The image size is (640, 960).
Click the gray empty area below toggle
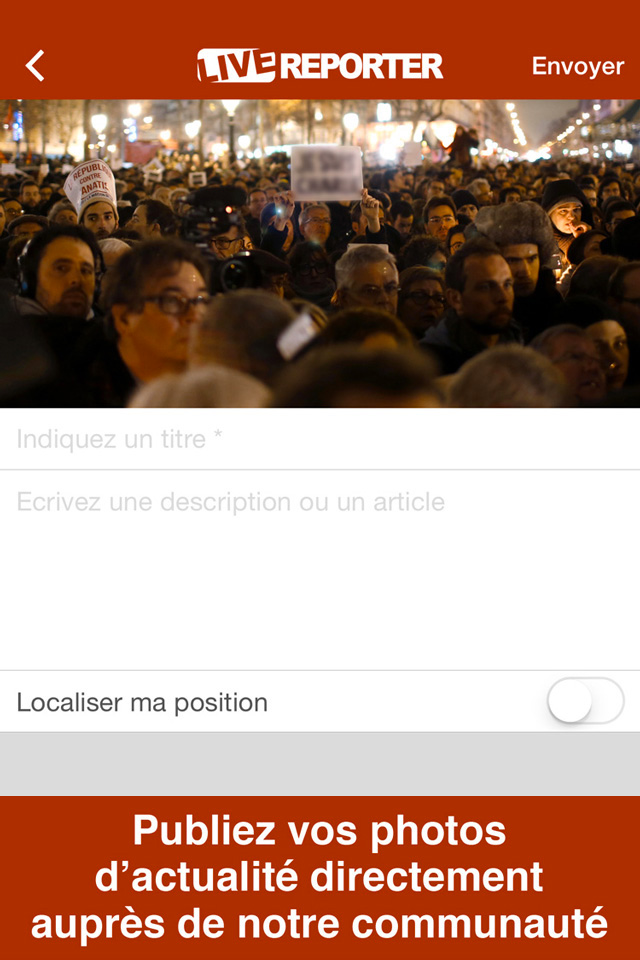(x=320, y=764)
